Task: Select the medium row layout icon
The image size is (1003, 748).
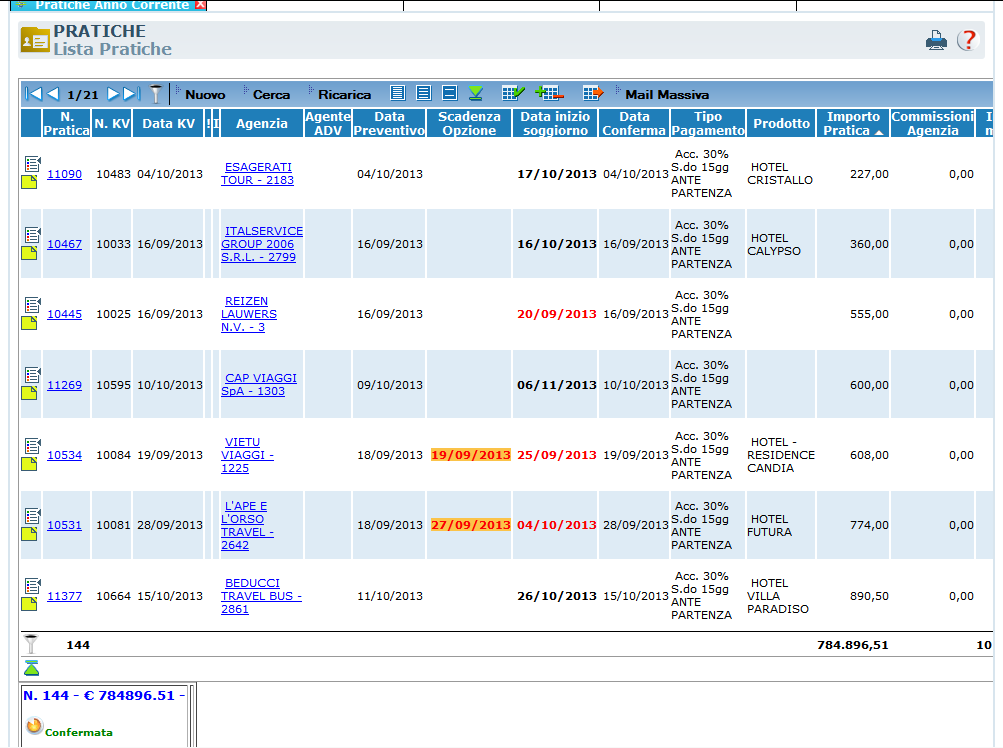Action: pos(423,93)
